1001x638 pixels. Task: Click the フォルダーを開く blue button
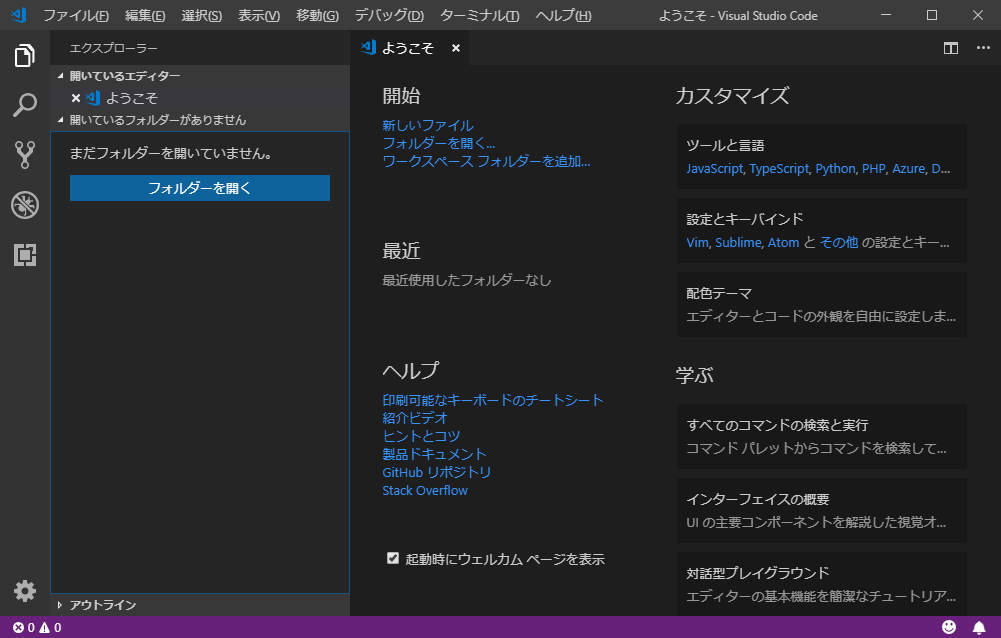(x=199, y=188)
